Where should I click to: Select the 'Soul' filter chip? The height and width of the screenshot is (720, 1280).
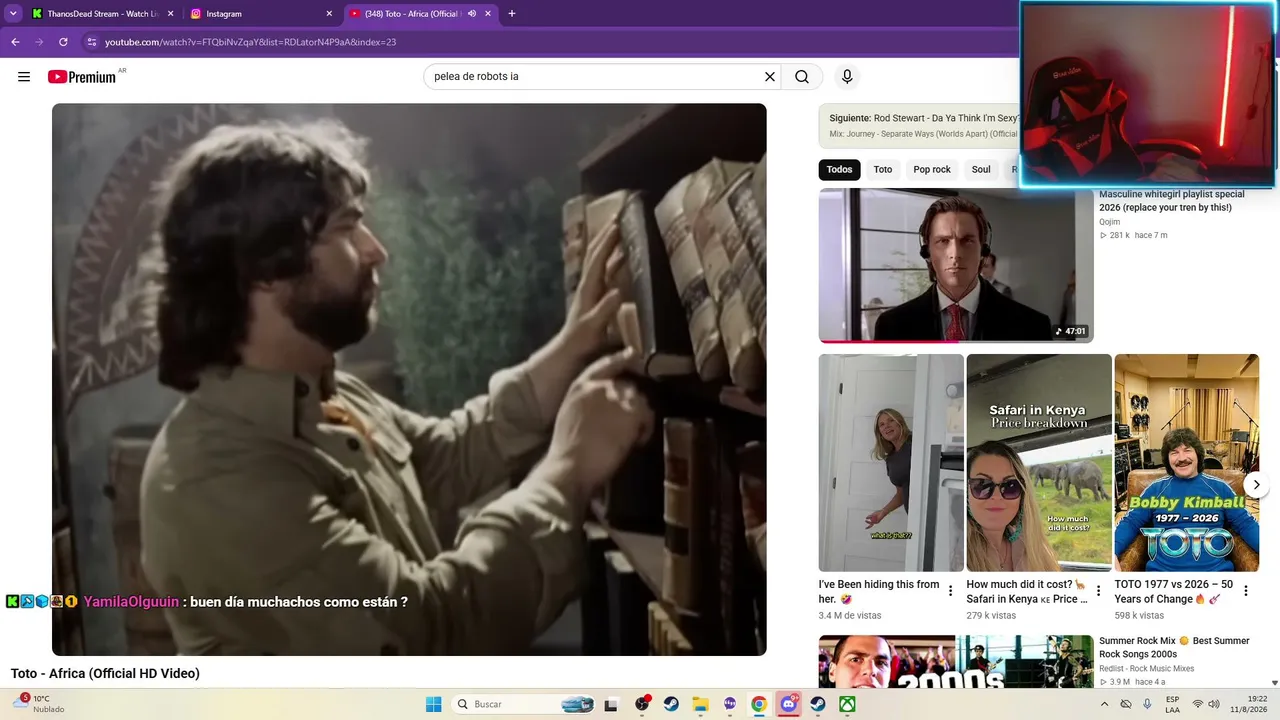[981, 169]
